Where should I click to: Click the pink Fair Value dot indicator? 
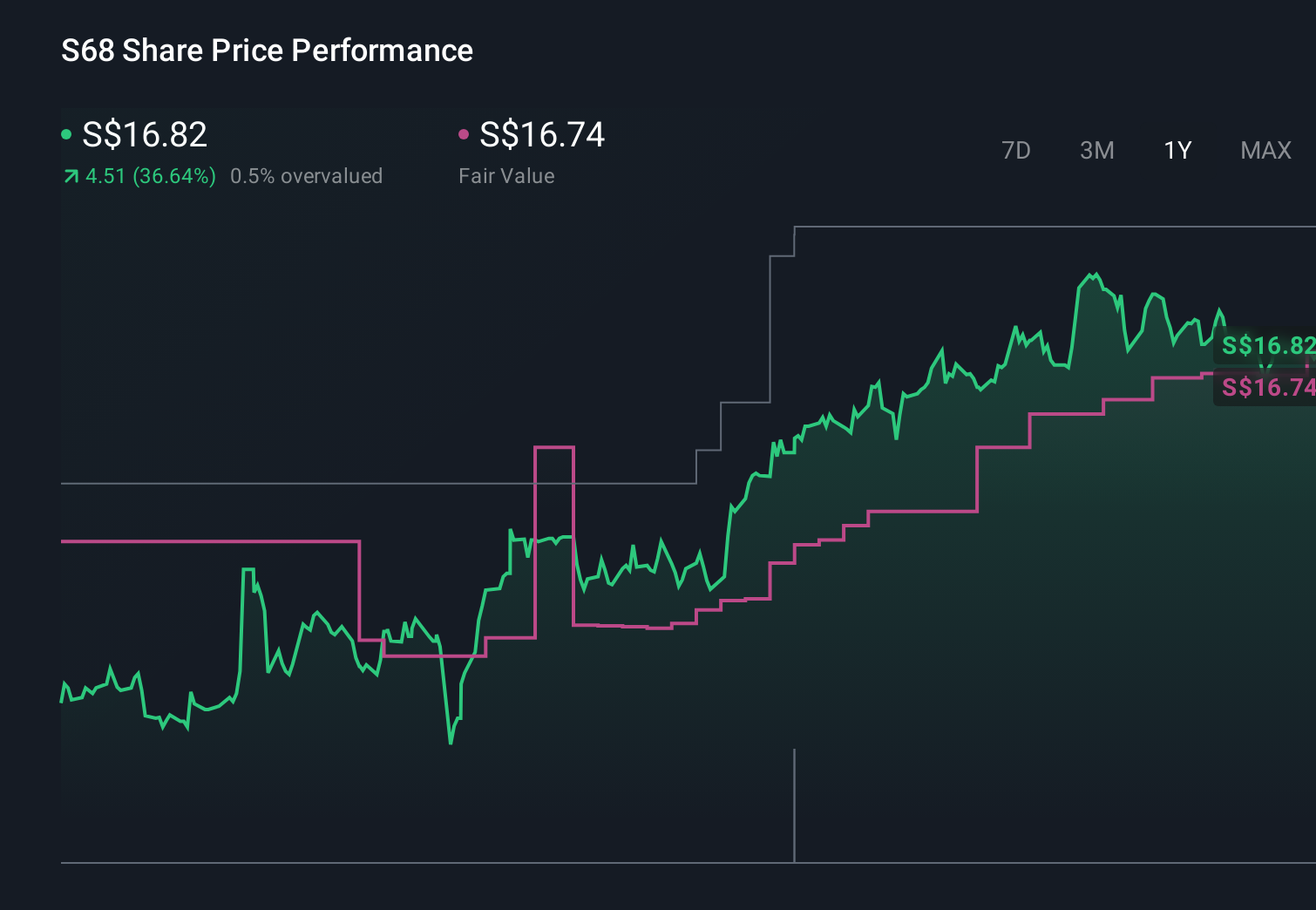[x=465, y=132]
